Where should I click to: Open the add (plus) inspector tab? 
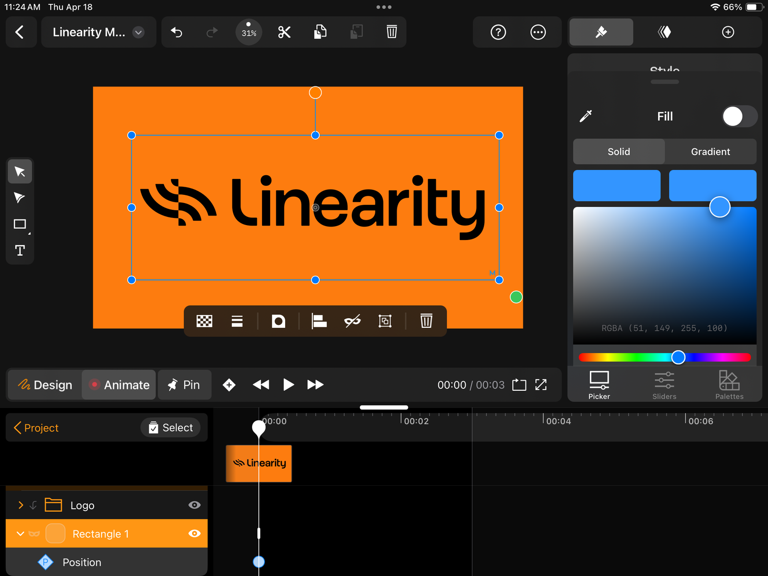point(728,32)
